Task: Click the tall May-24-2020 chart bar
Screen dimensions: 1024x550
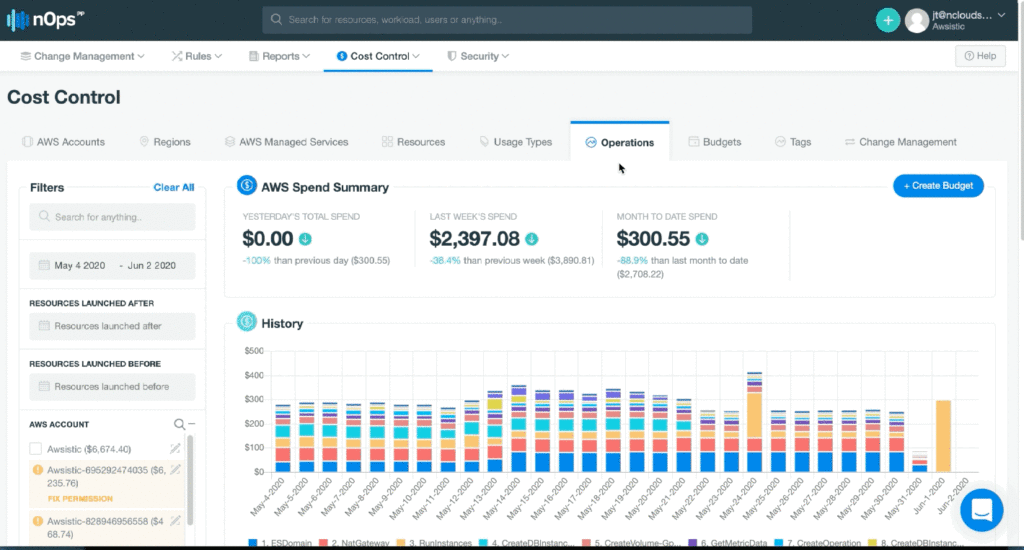Action: 754,422
